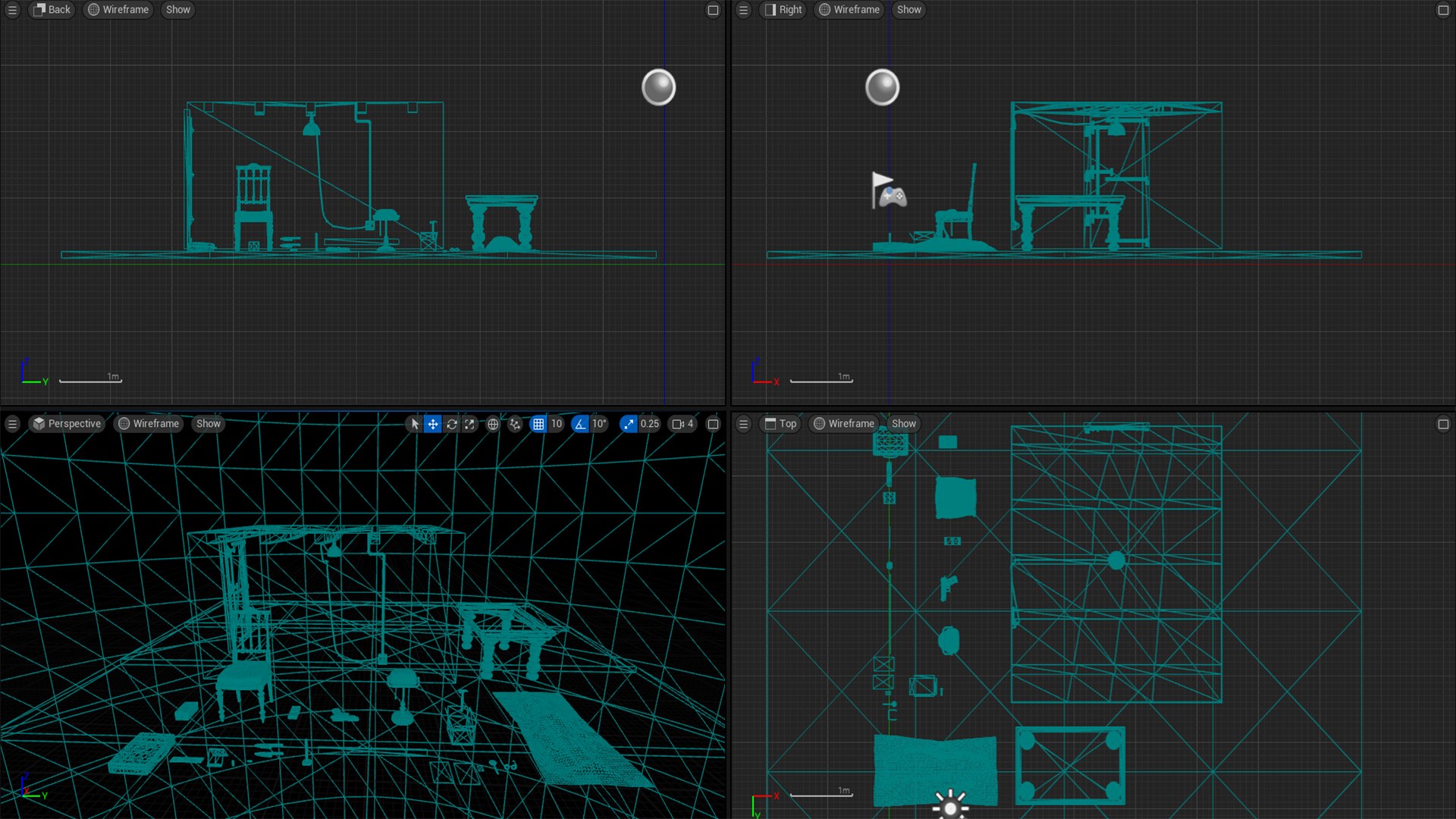Open the Right viewport Wireframe view mode dropdown
Image resolution: width=1456 pixels, height=819 pixels.
pos(849,10)
